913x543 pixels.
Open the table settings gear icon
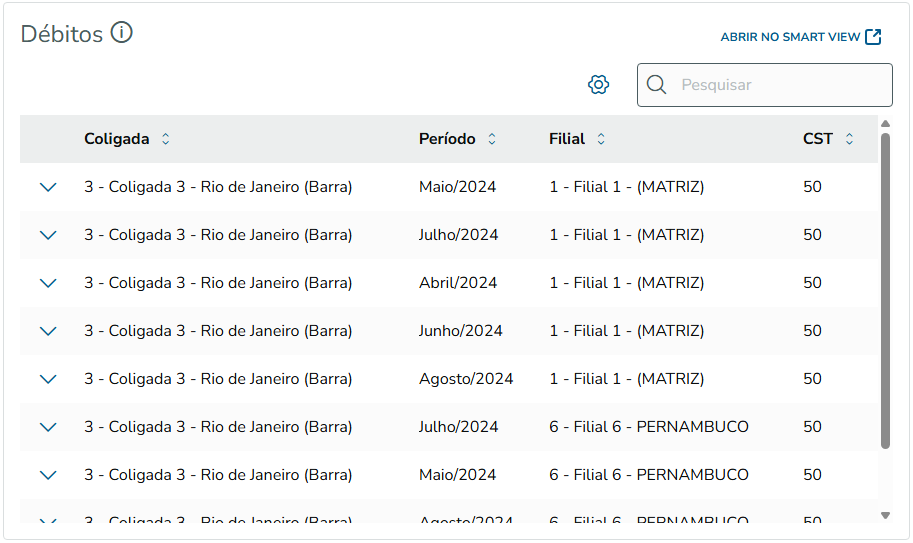[x=598, y=85]
